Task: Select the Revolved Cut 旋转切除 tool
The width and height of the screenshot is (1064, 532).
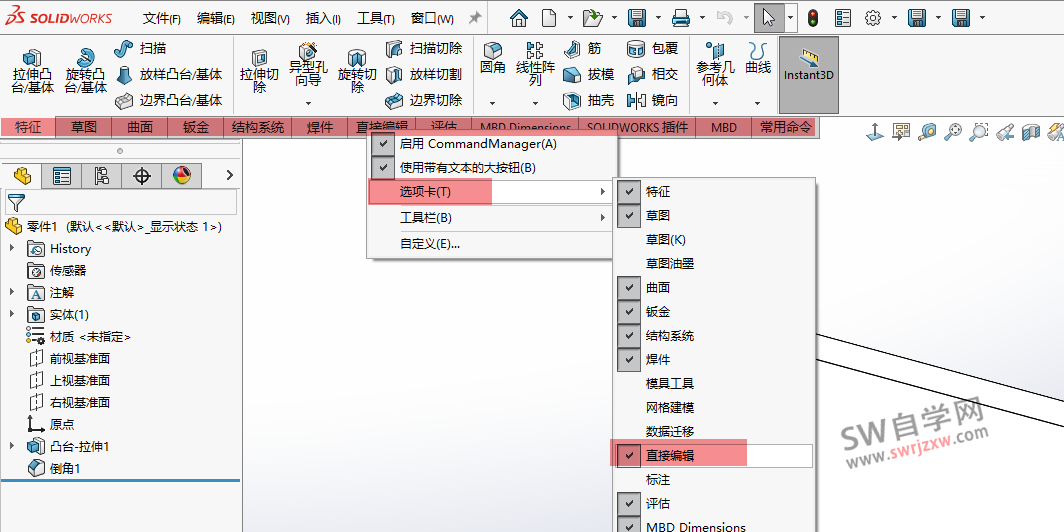Action: pos(357,71)
